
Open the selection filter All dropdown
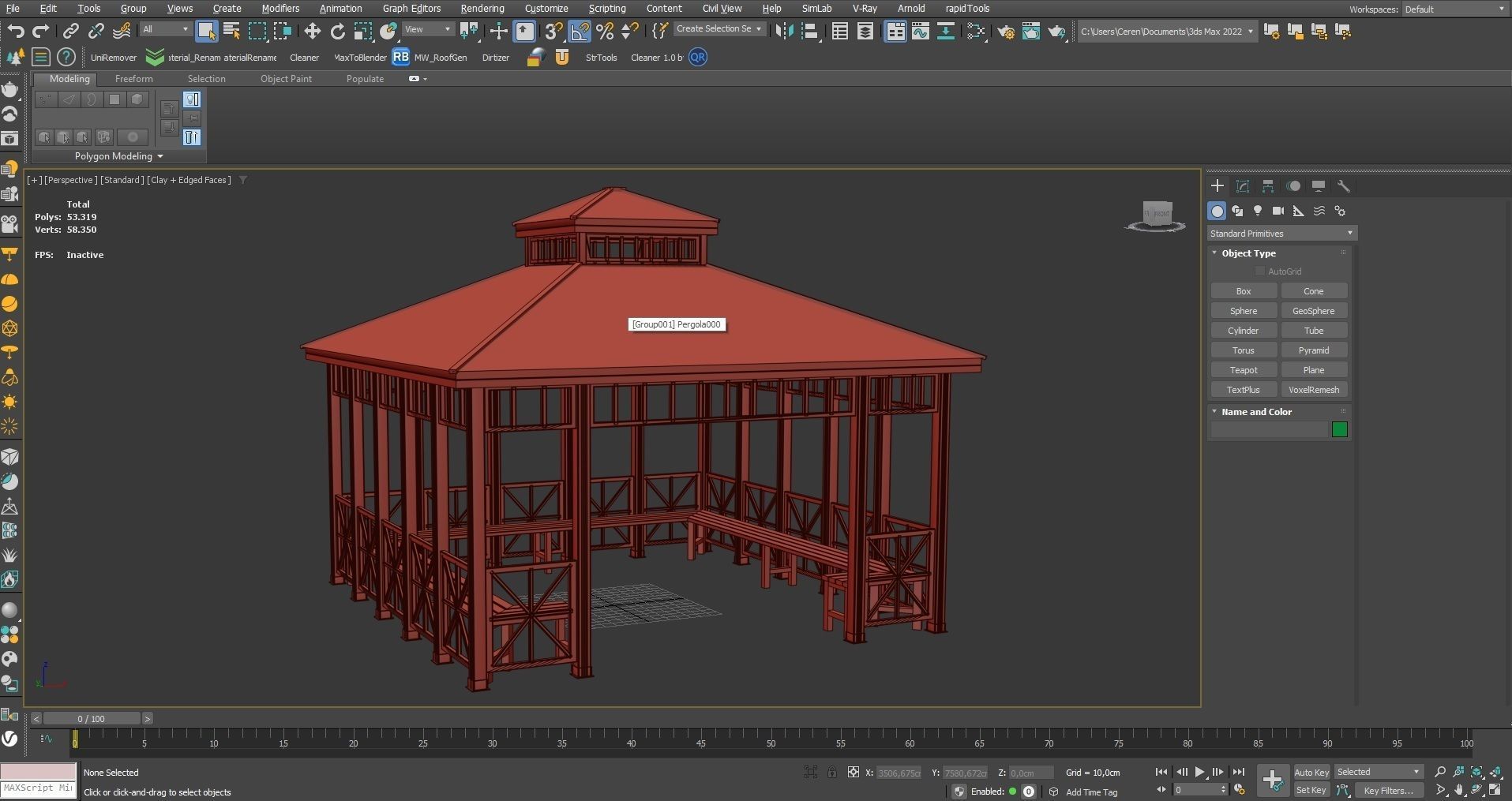pos(166,29)
